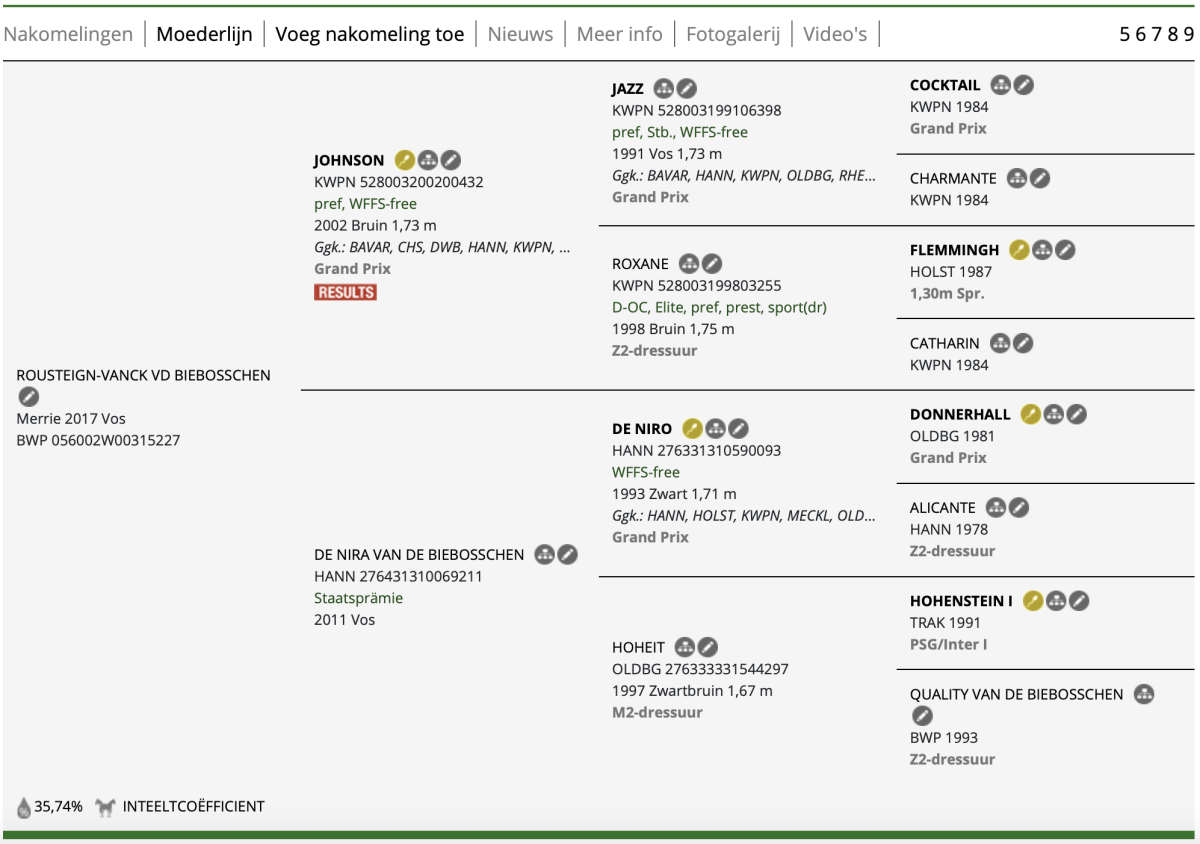
Task: Click the pencil edit icon for CATHARIN
Action: coord(1023,343)
